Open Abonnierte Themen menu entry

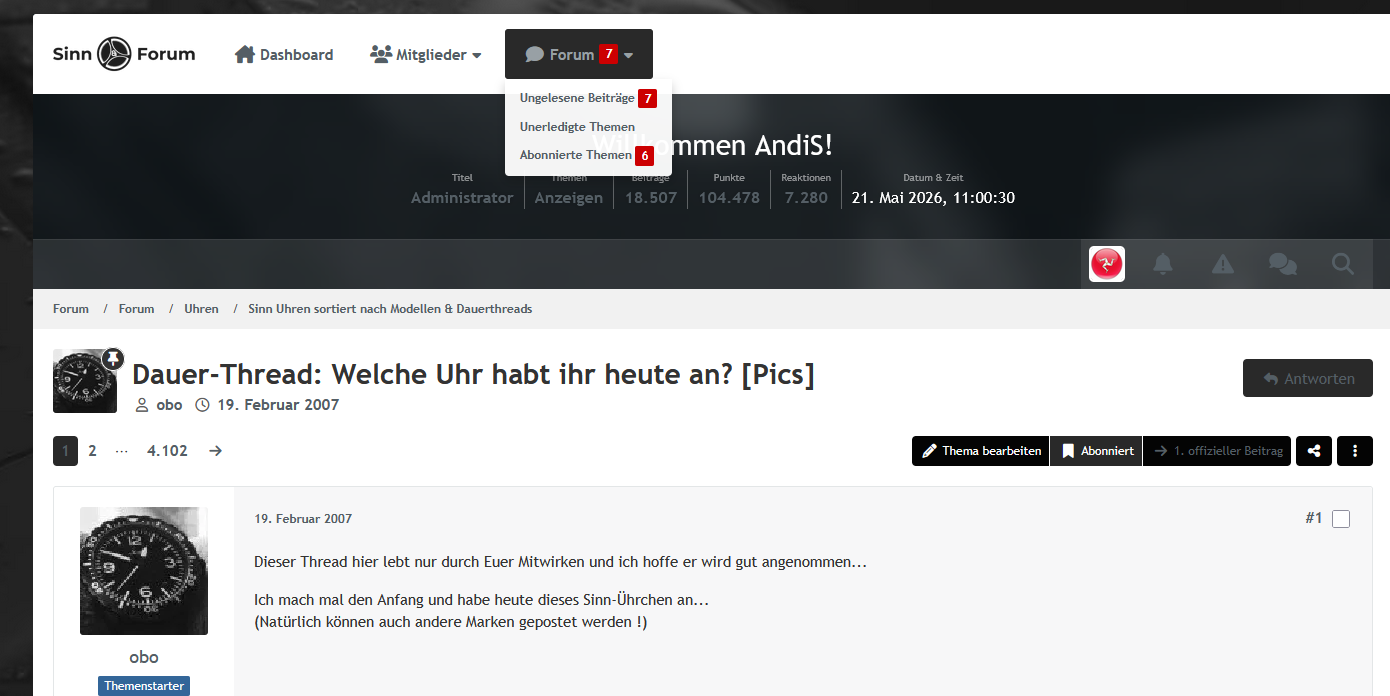[x=588, y=155]
